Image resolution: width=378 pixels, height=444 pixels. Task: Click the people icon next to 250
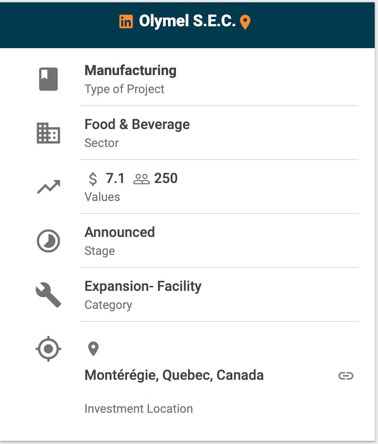(141, 179)
